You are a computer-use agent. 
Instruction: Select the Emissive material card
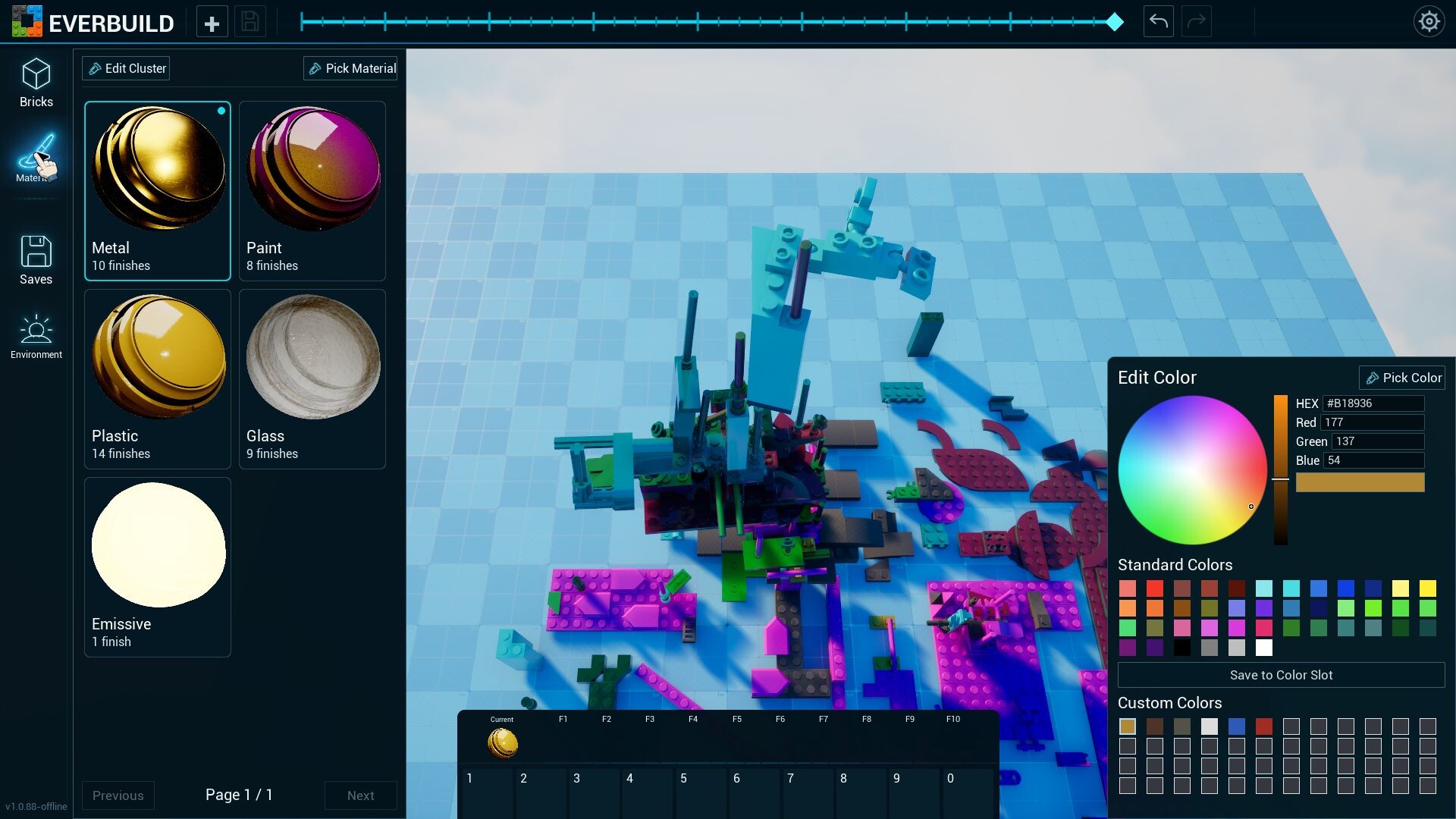158,567
